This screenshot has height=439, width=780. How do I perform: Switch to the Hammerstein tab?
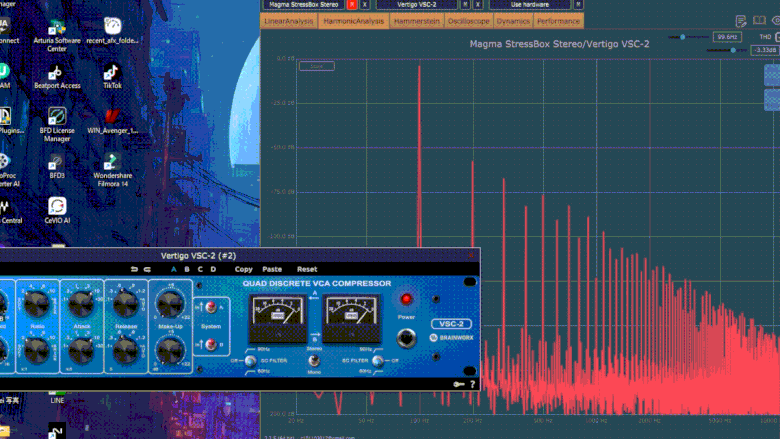(416, 21)
